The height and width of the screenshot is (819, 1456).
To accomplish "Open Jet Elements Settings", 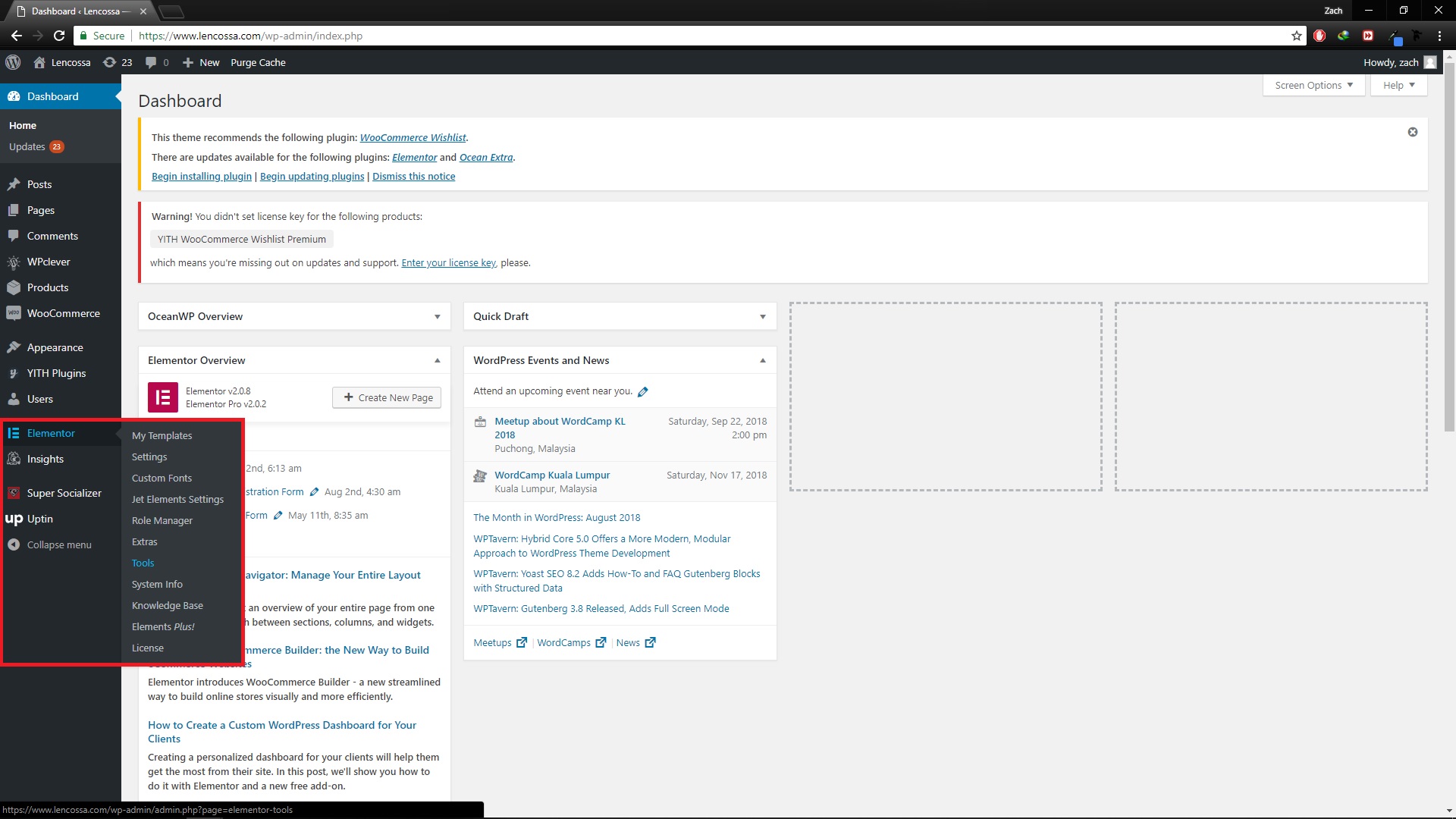I will [x=177, y=499].
